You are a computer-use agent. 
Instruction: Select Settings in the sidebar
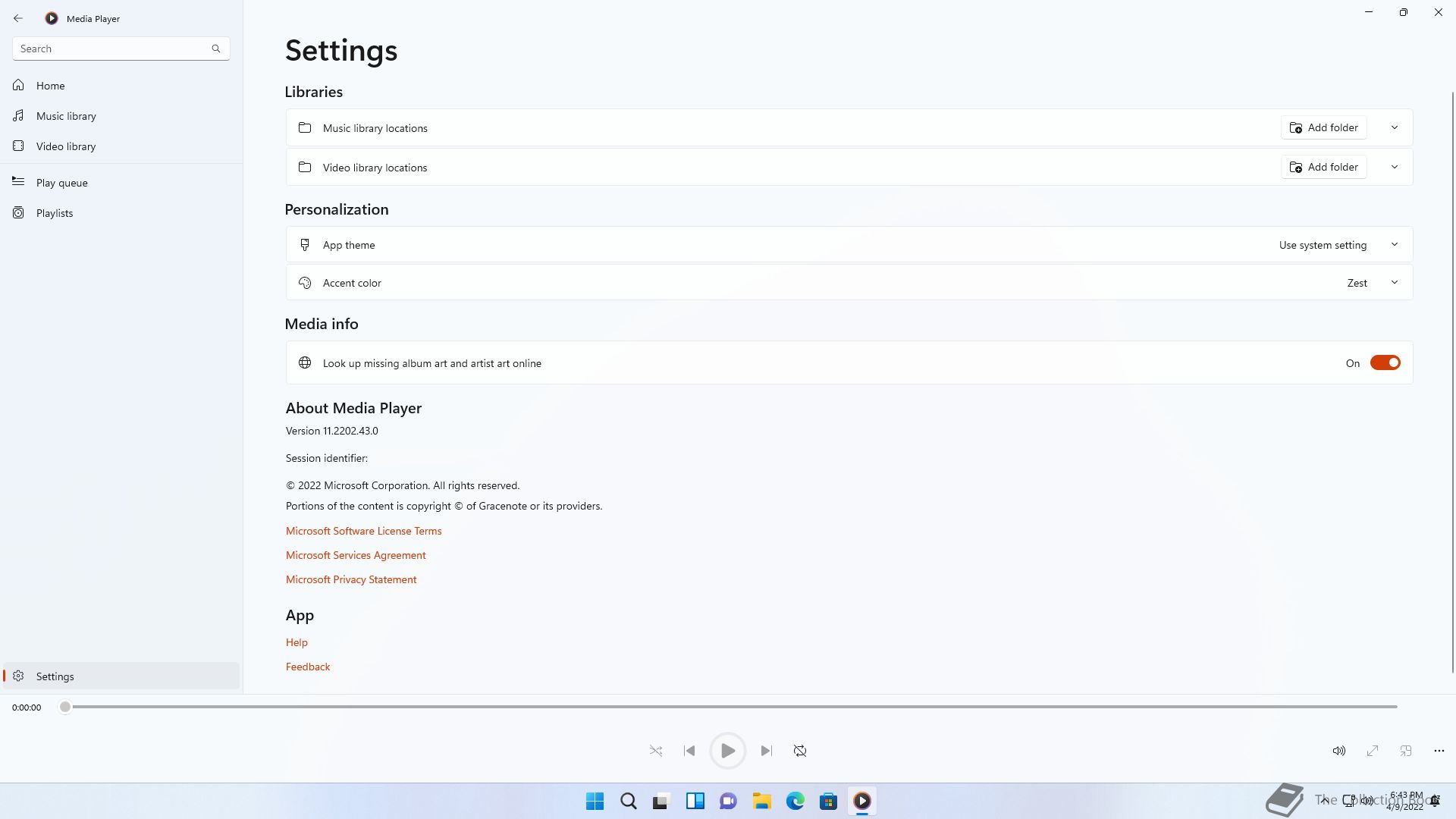(x=121, y=676)
